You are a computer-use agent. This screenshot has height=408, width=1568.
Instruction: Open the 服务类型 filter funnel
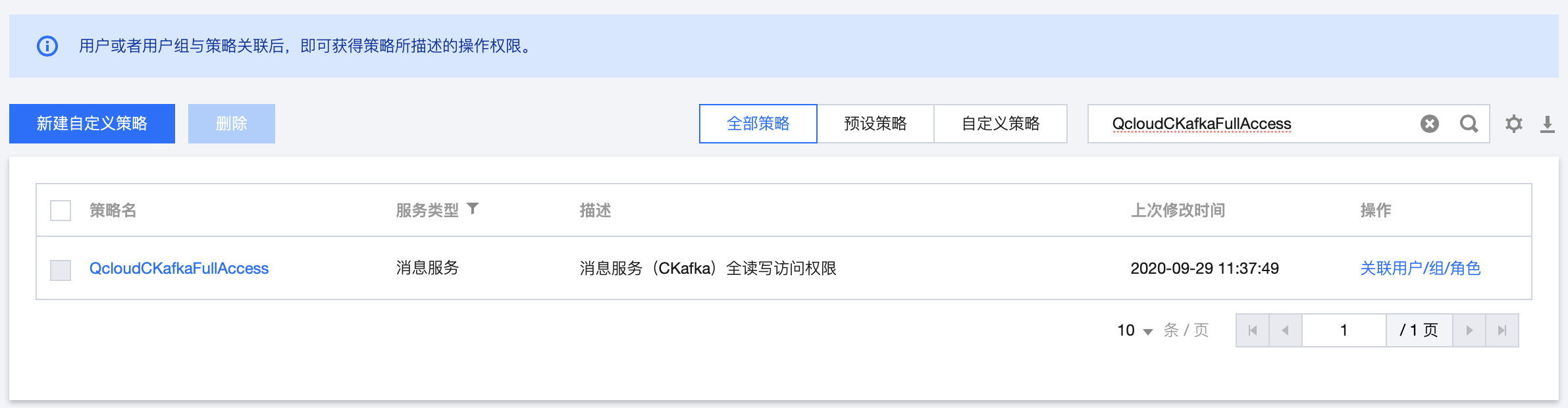tap(473, 209)
